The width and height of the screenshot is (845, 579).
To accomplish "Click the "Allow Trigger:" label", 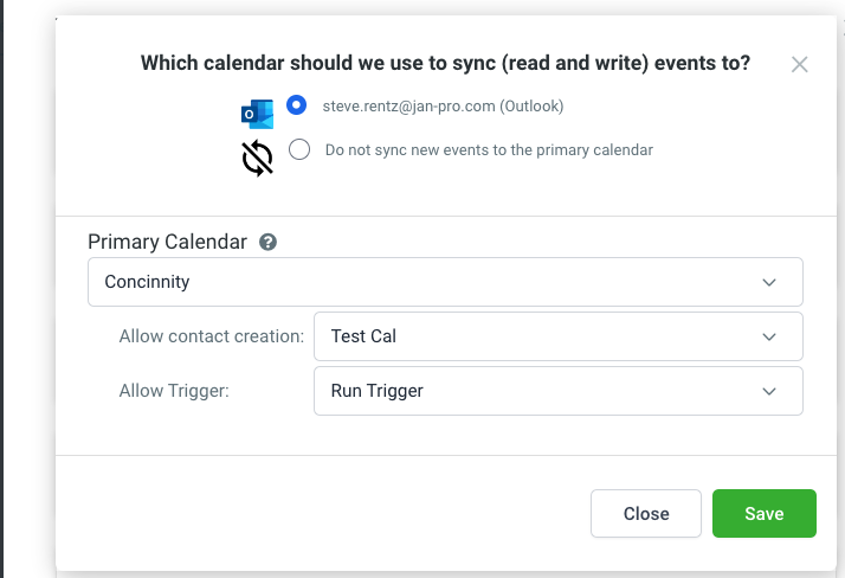I will pyautogui.click(x=174, y=391).
